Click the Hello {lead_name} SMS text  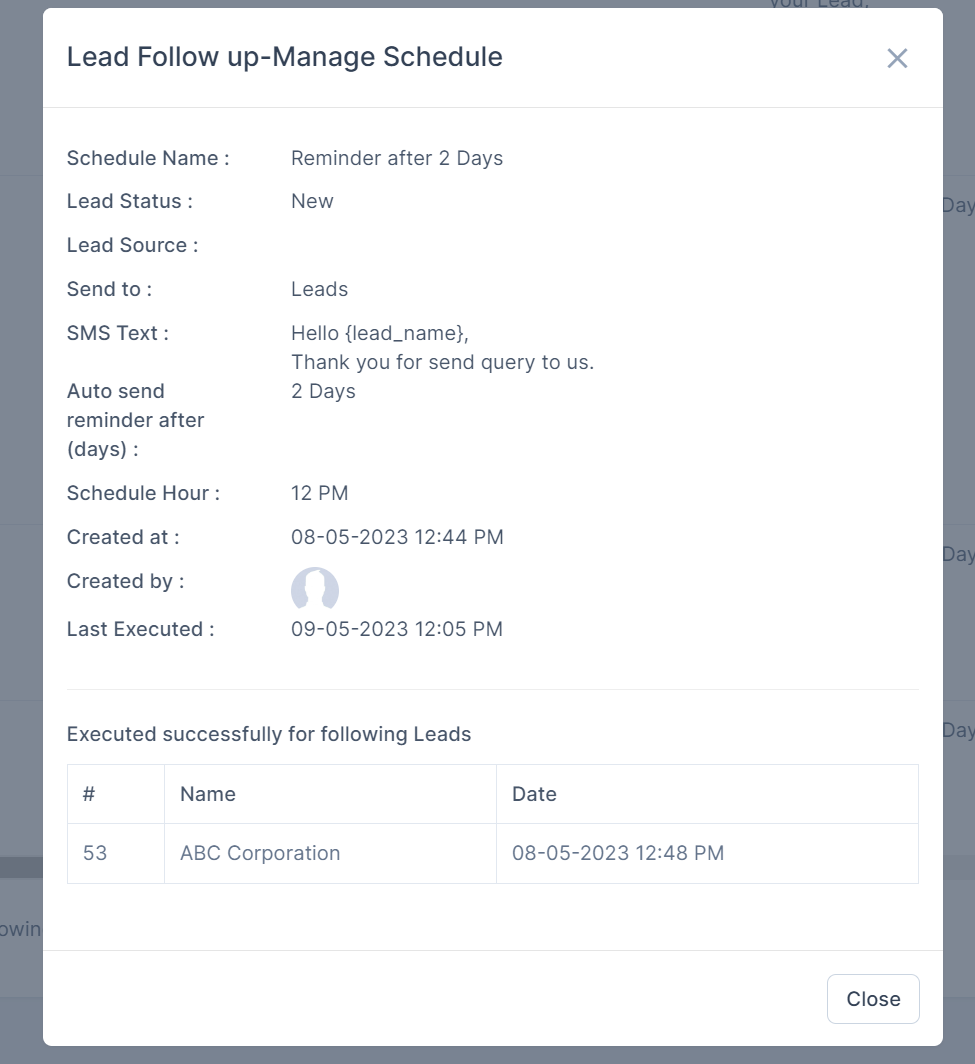(x=380, y=333)
